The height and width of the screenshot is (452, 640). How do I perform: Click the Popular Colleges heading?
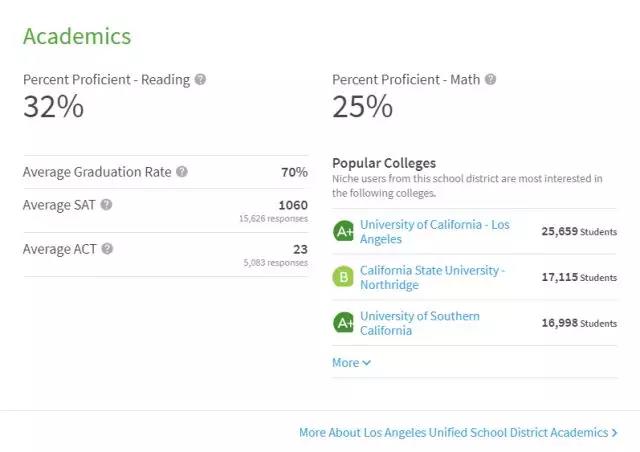(x=384, y=163)
